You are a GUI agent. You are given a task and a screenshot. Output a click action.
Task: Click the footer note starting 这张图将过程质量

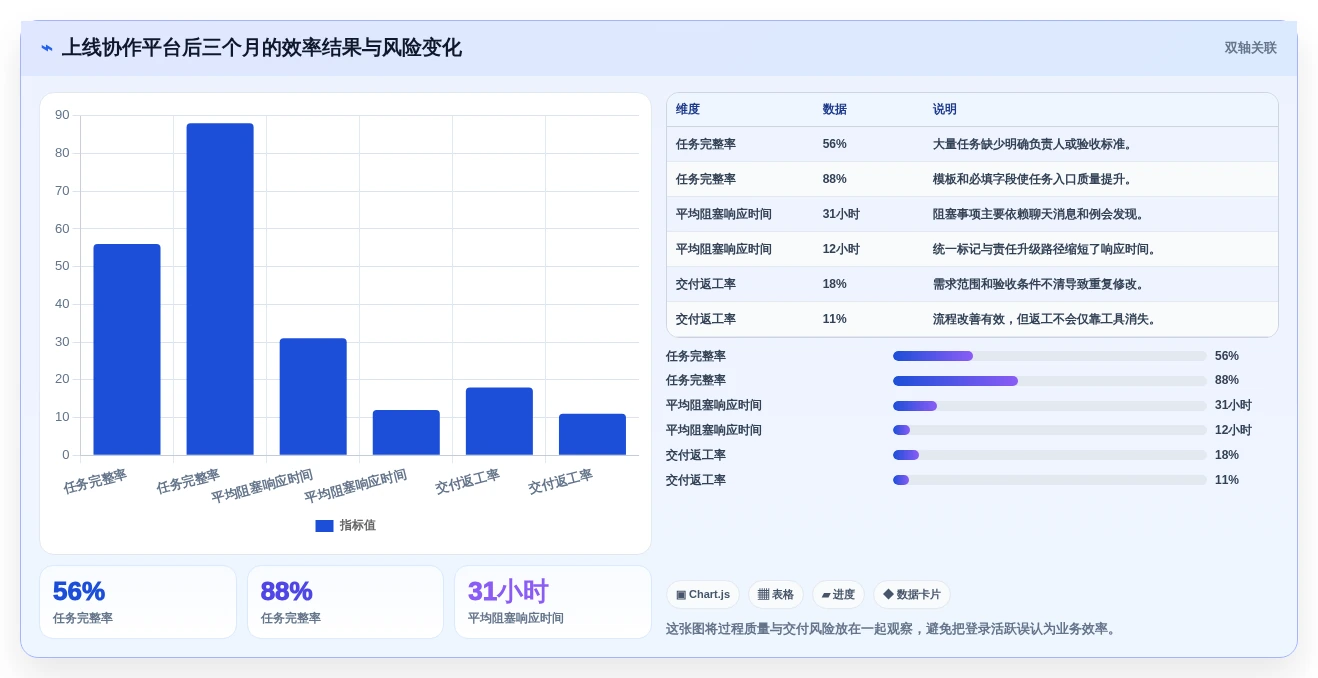892,629
